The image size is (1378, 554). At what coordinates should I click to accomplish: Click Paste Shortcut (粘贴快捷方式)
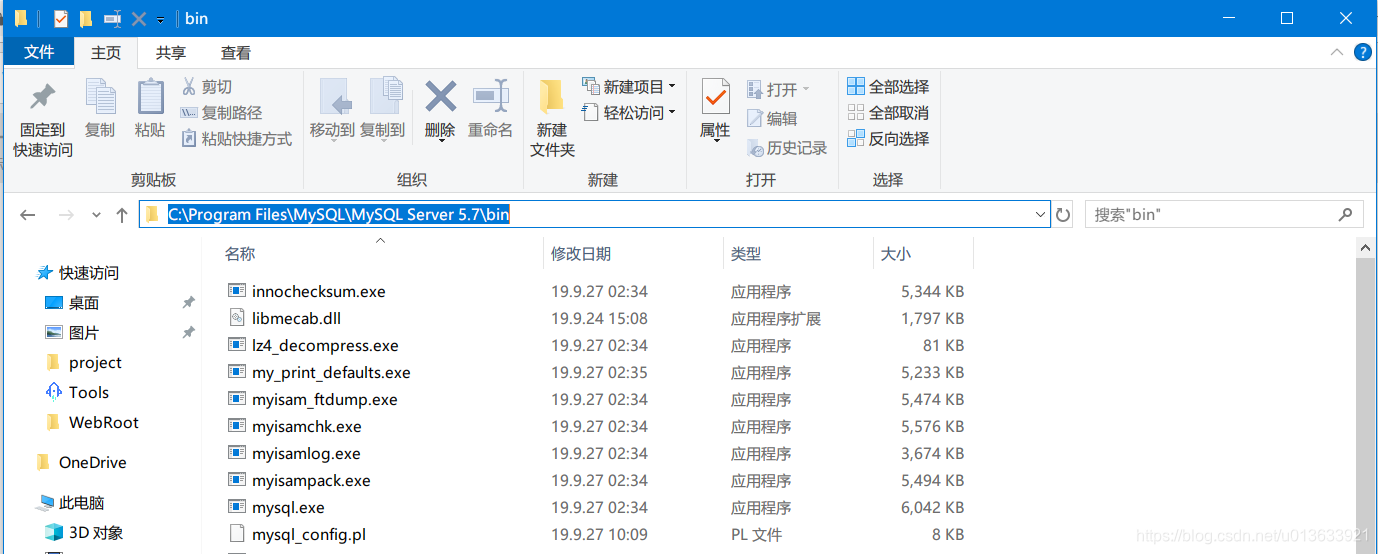click(236, 139)
